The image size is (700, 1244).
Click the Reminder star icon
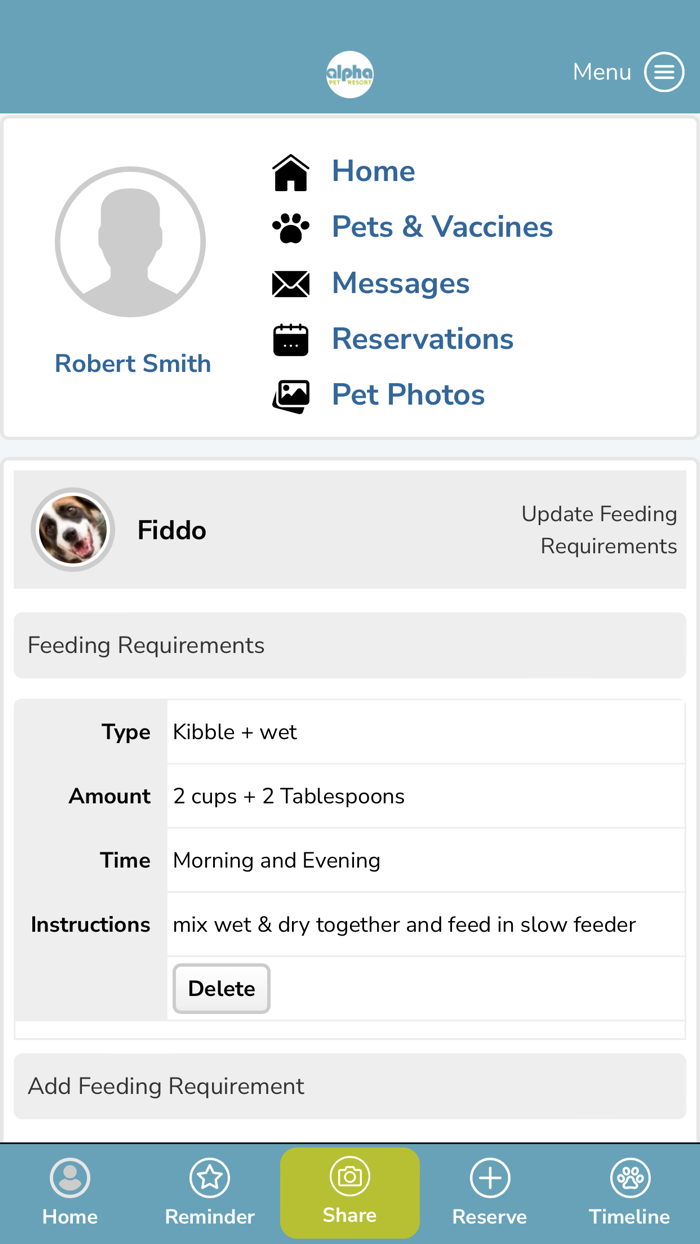pyautogui.click(x=210, y=1178)
